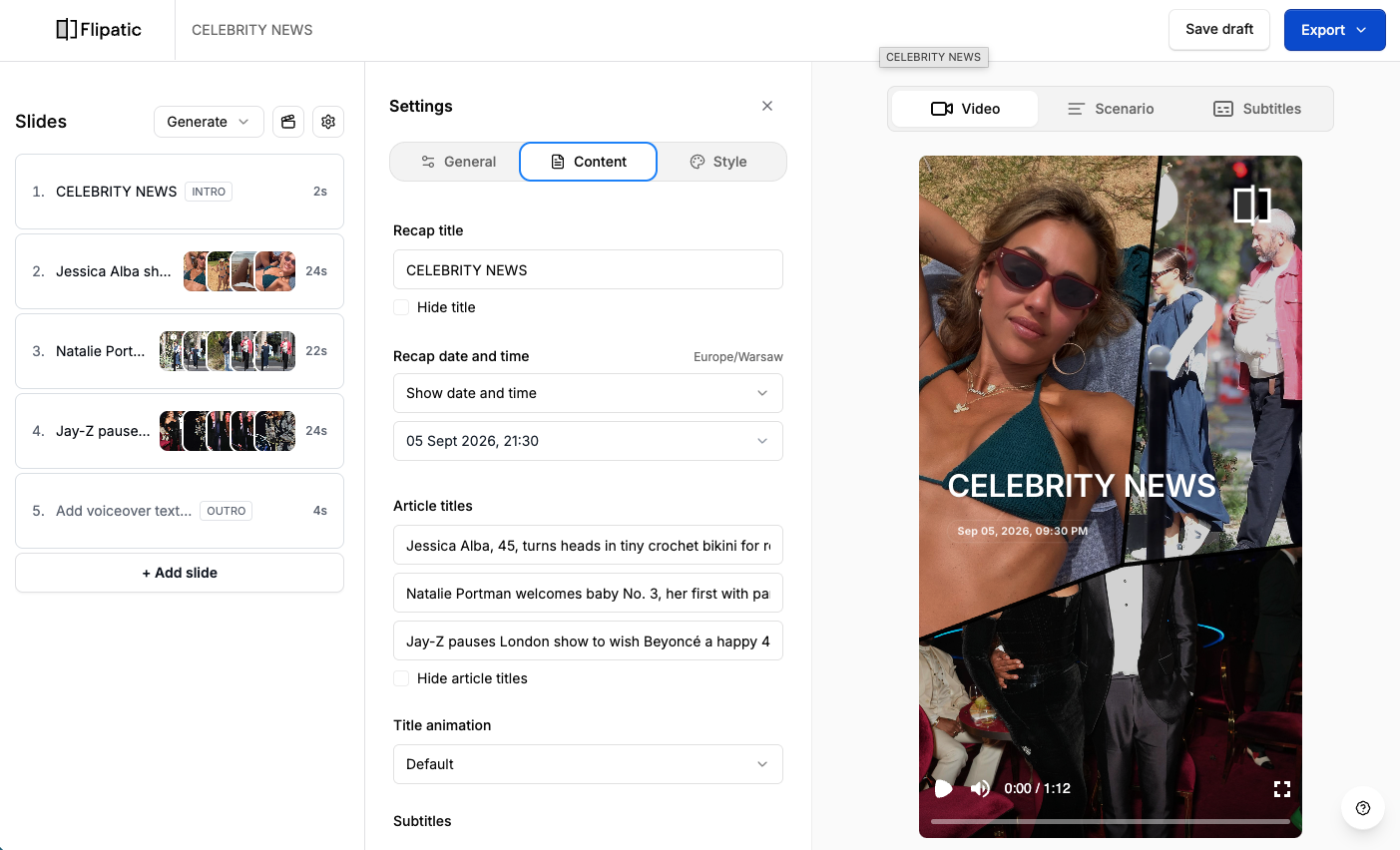This screenshot has height=850, width=1400.
Task: Open the Video preview tab
Action: [965, 109]
